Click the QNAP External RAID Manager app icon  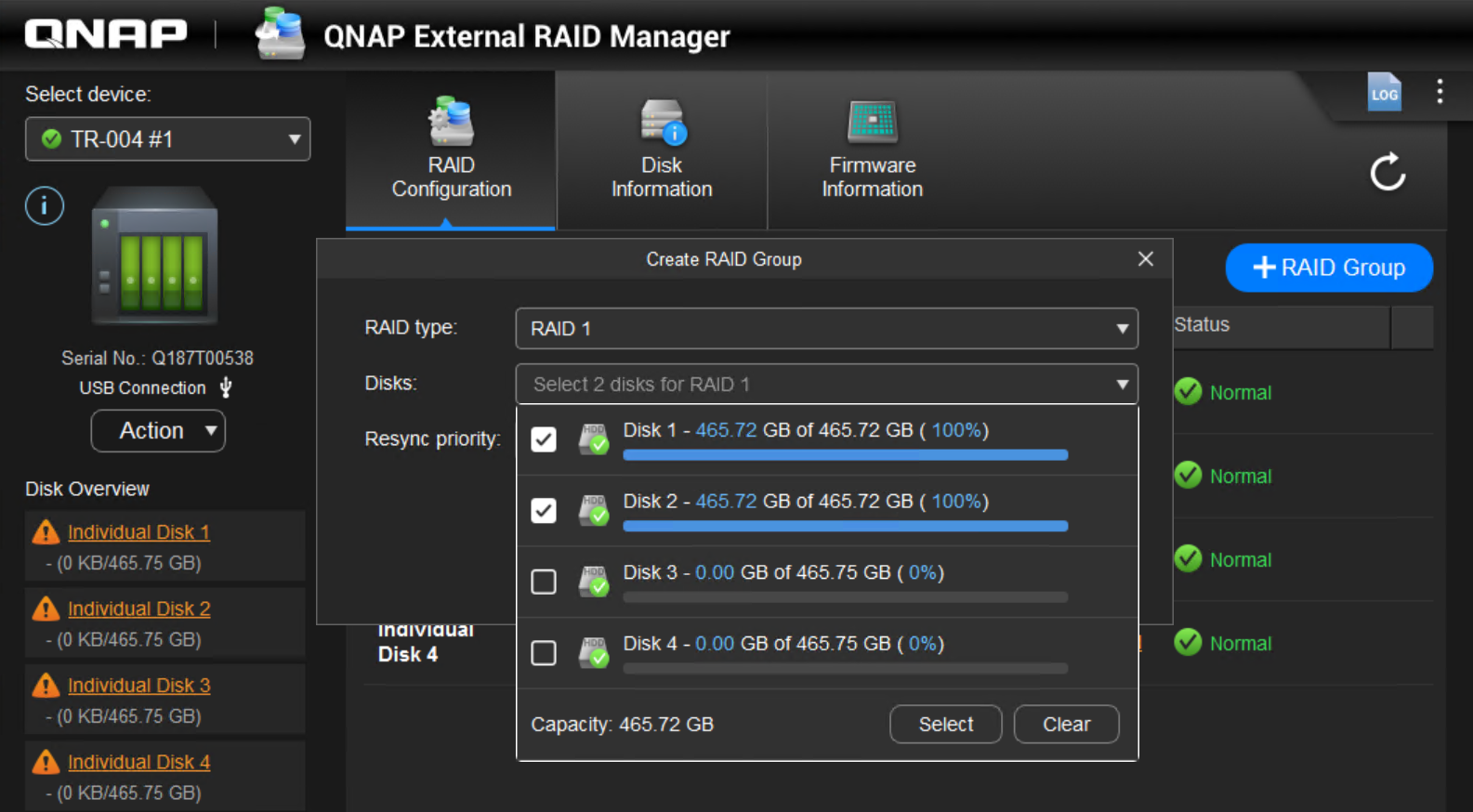(x=281, y=35)
